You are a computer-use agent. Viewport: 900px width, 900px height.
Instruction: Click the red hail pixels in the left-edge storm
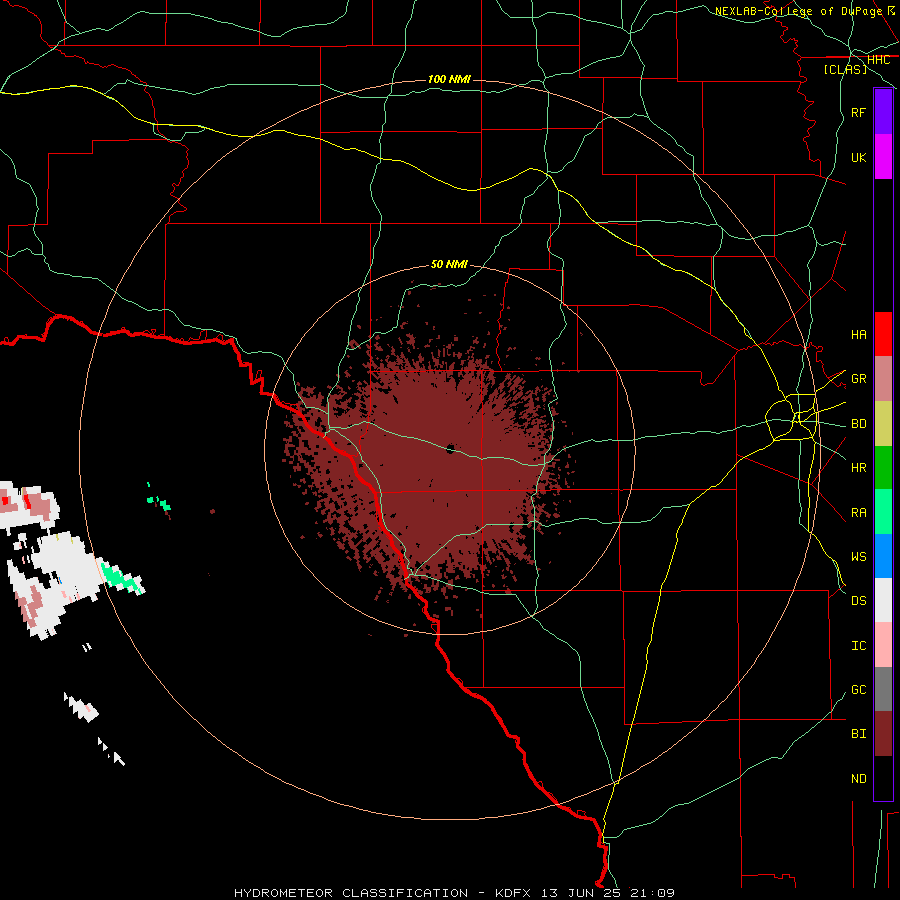(26, 500)
